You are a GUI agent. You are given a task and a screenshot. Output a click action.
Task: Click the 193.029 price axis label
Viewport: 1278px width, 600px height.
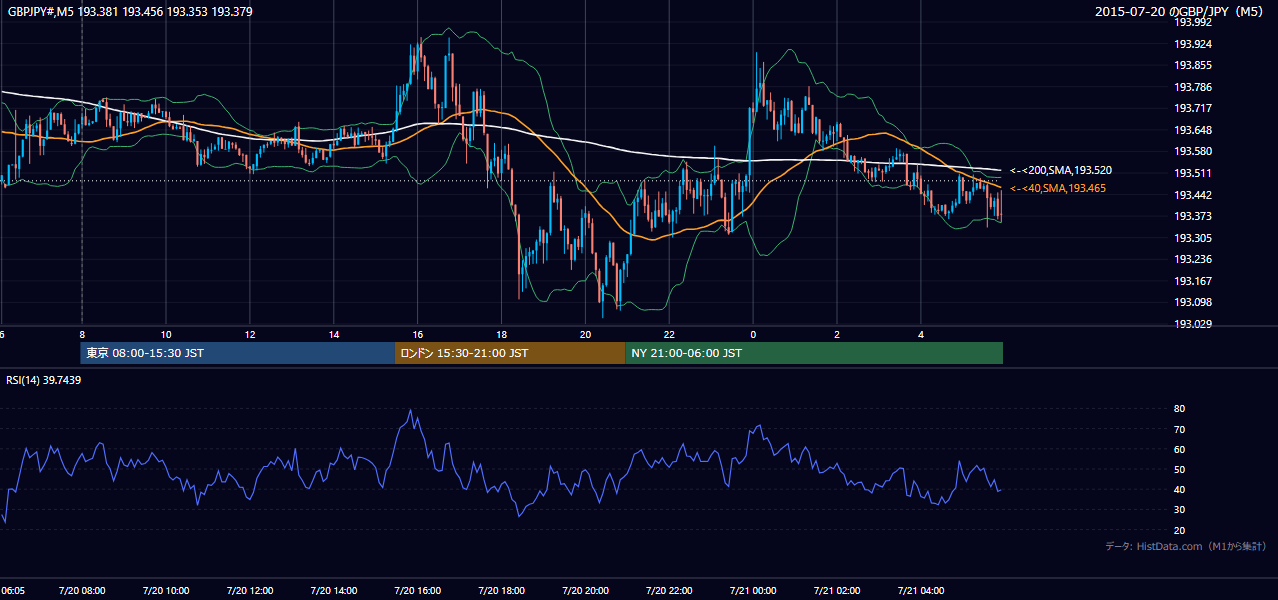point(1192,324)
